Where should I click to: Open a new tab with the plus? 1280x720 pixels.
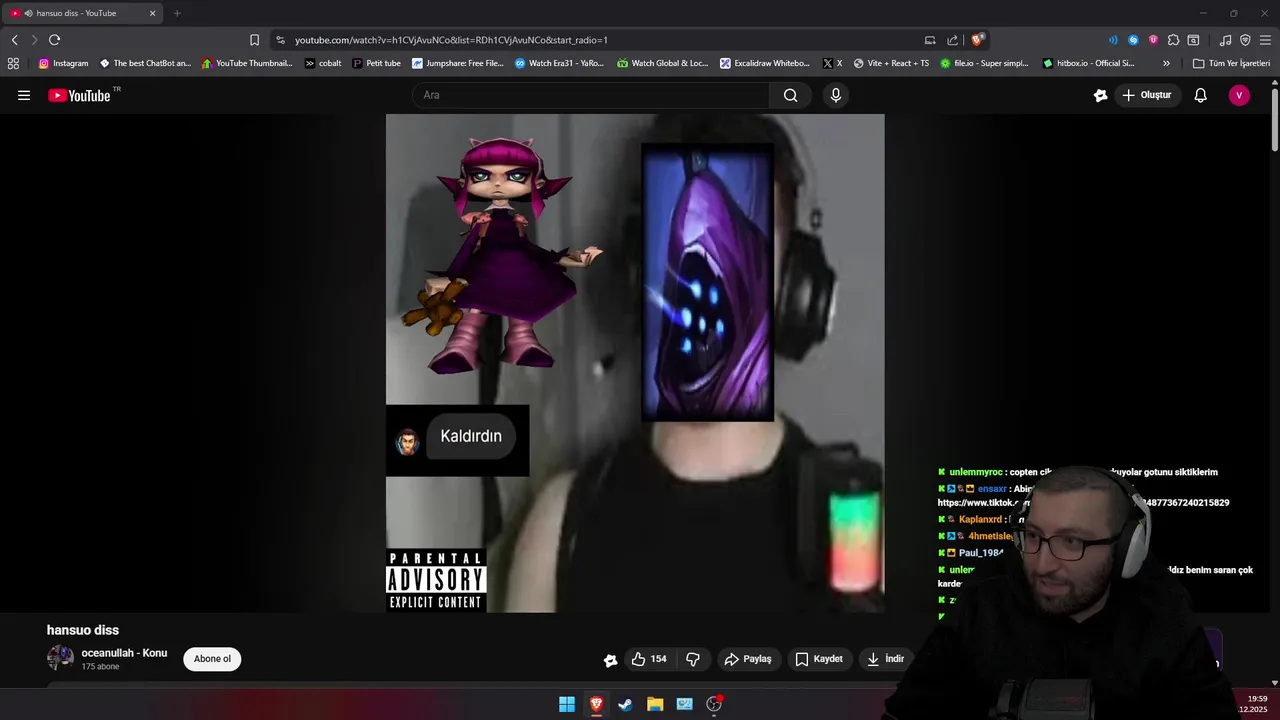(177, 13)
